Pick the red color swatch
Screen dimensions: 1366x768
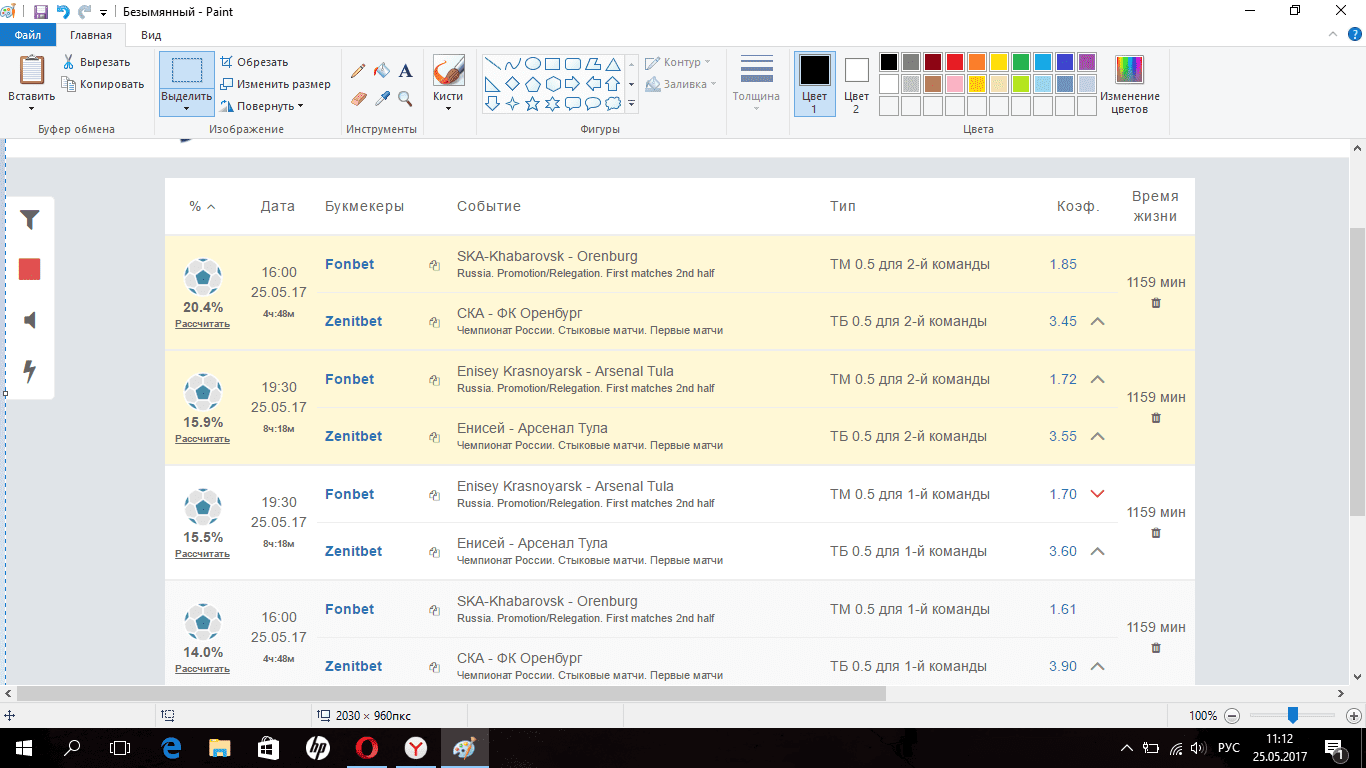(x=955, y=62)
